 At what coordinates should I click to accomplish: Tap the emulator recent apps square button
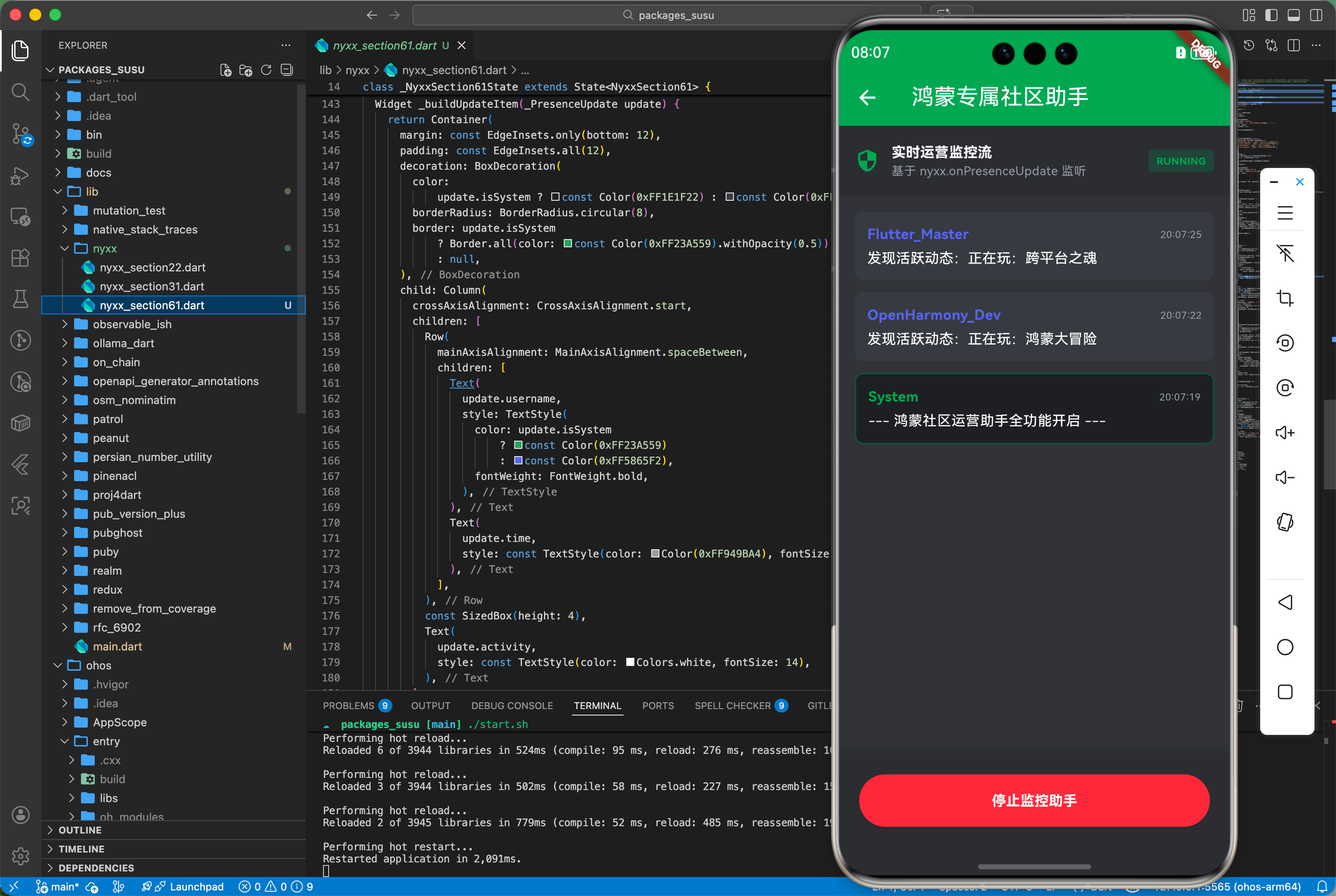click(x=1285, y=692)
